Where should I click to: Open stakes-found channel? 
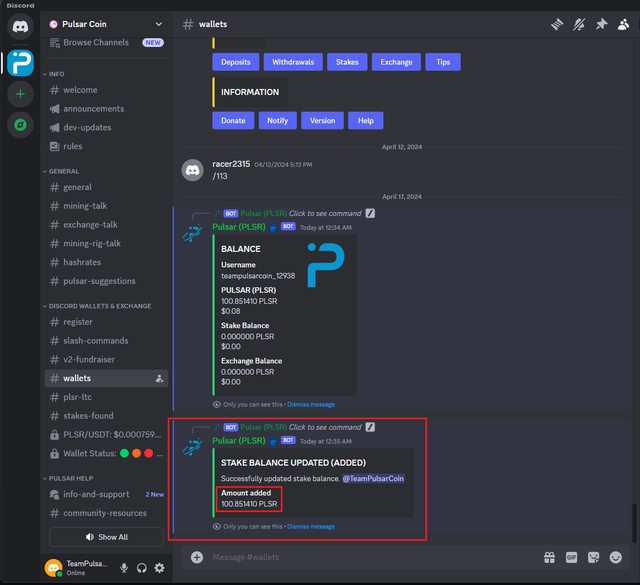[x=106, y=416]
